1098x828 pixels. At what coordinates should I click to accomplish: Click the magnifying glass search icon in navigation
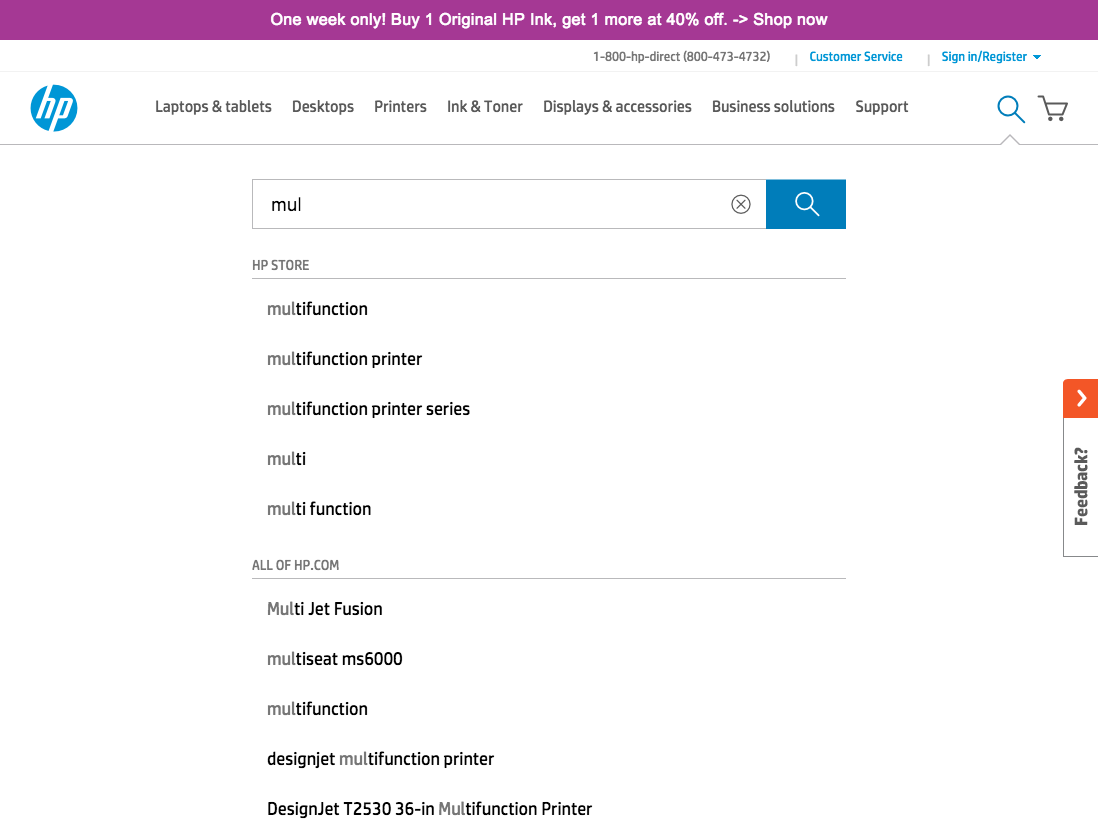[x=1010, y=108]
